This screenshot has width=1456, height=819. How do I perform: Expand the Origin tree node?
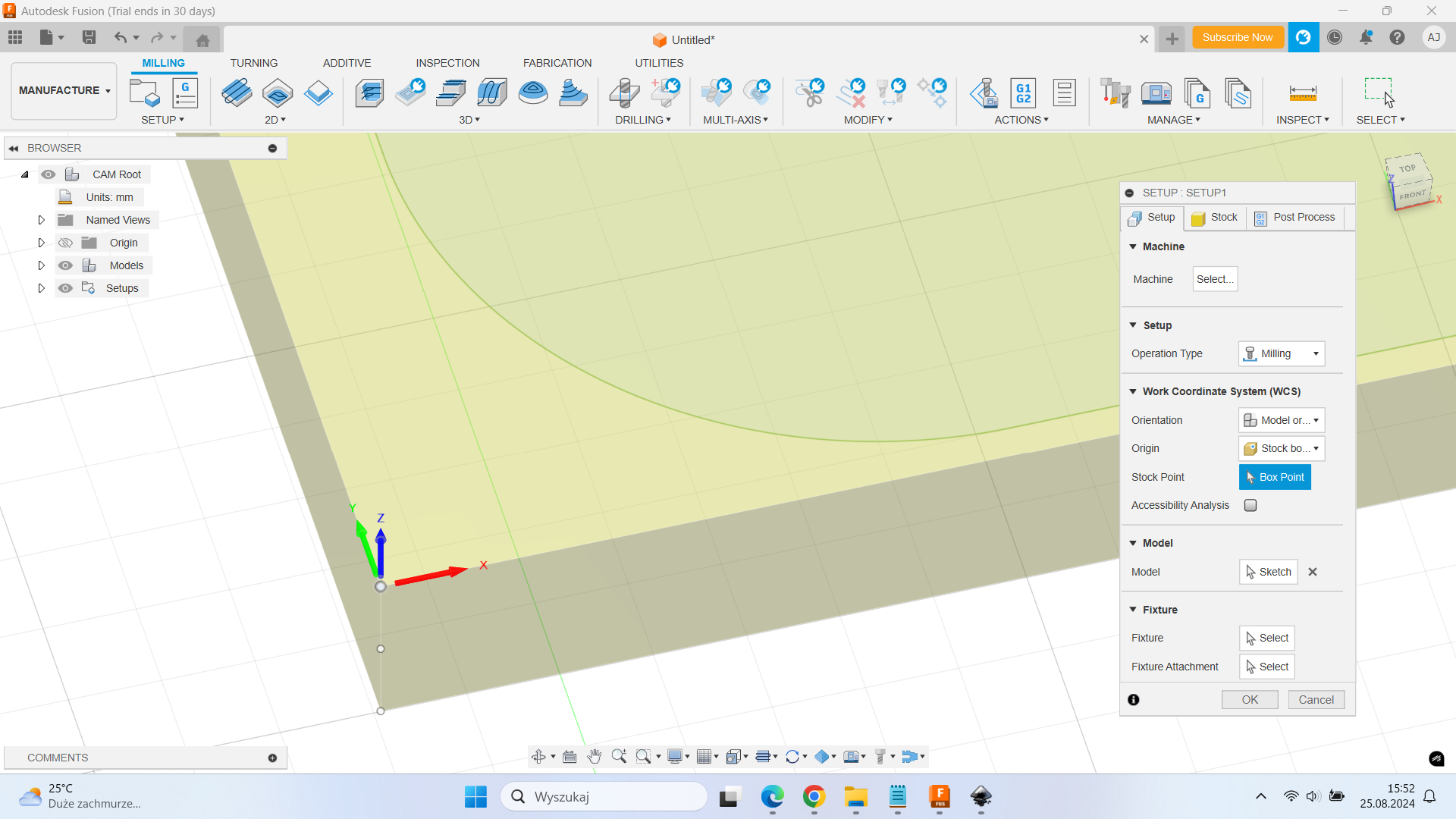click(x=42, y=243)
